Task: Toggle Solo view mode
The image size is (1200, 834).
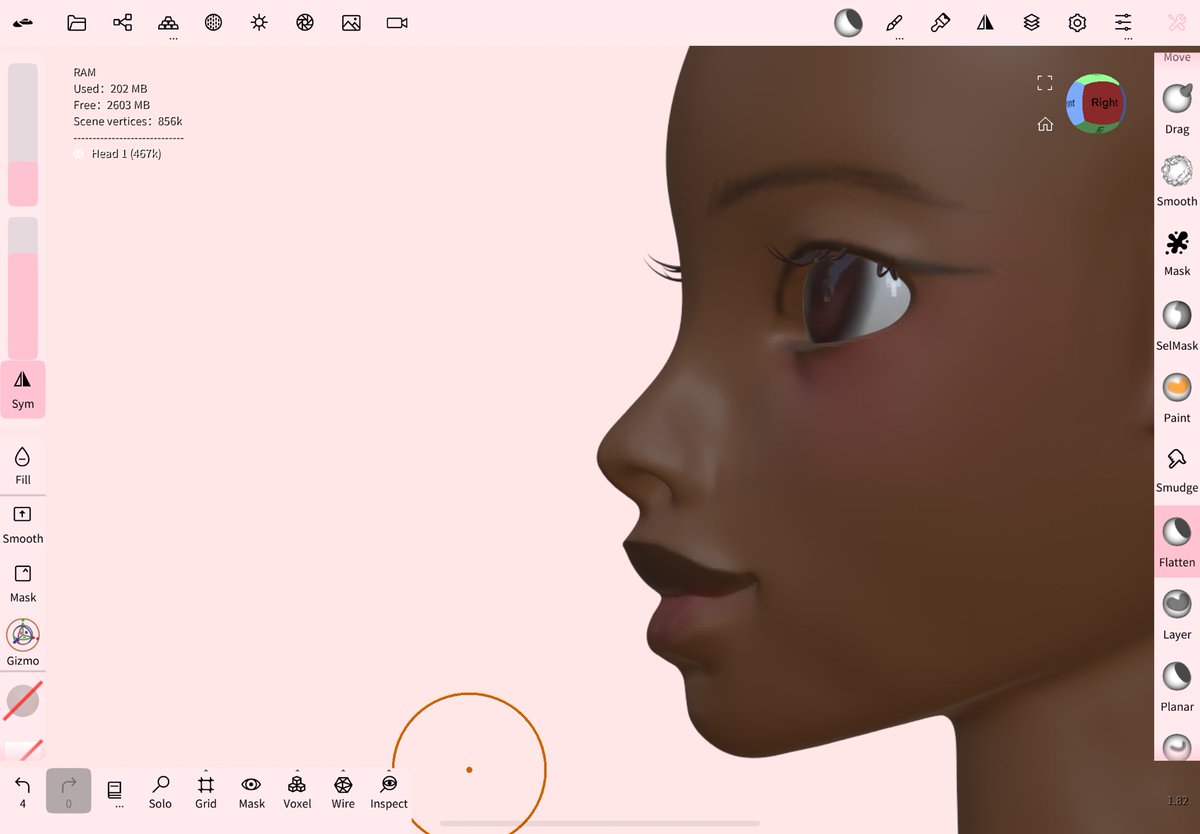Action: (x=160, y=791)
